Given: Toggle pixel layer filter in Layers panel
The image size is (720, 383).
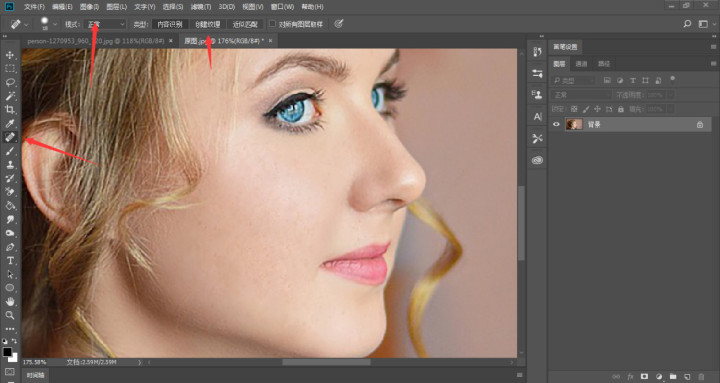Looking at the screenshot, I should coord(607,80).
